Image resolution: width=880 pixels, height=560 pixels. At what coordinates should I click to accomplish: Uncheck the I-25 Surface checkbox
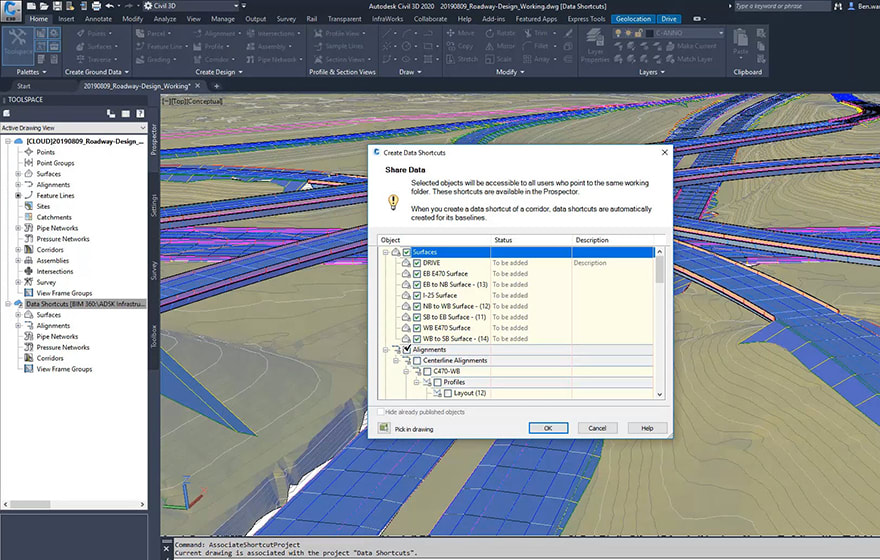click(x=417, y=295)
